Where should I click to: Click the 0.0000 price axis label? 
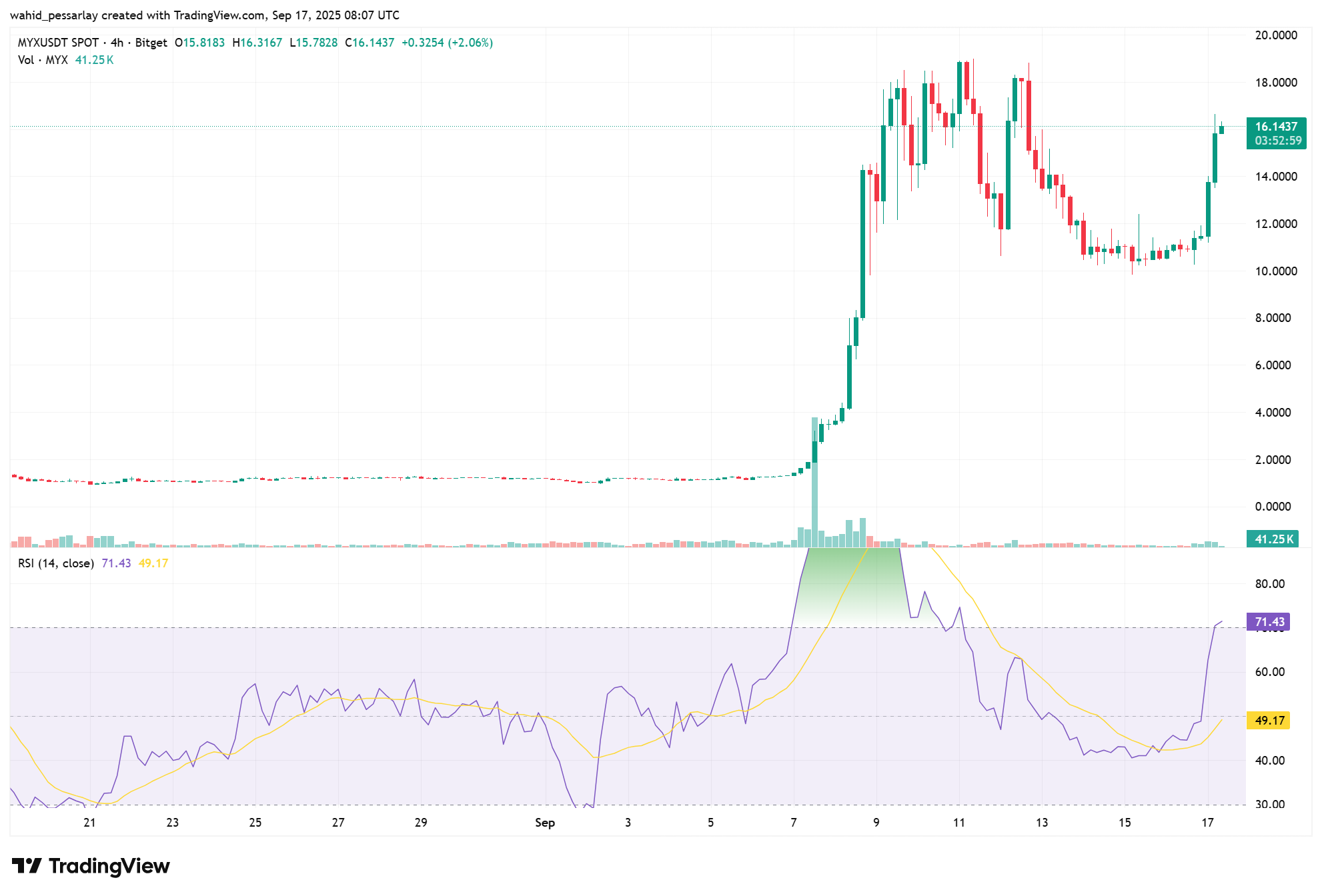tap(1273, 507)
